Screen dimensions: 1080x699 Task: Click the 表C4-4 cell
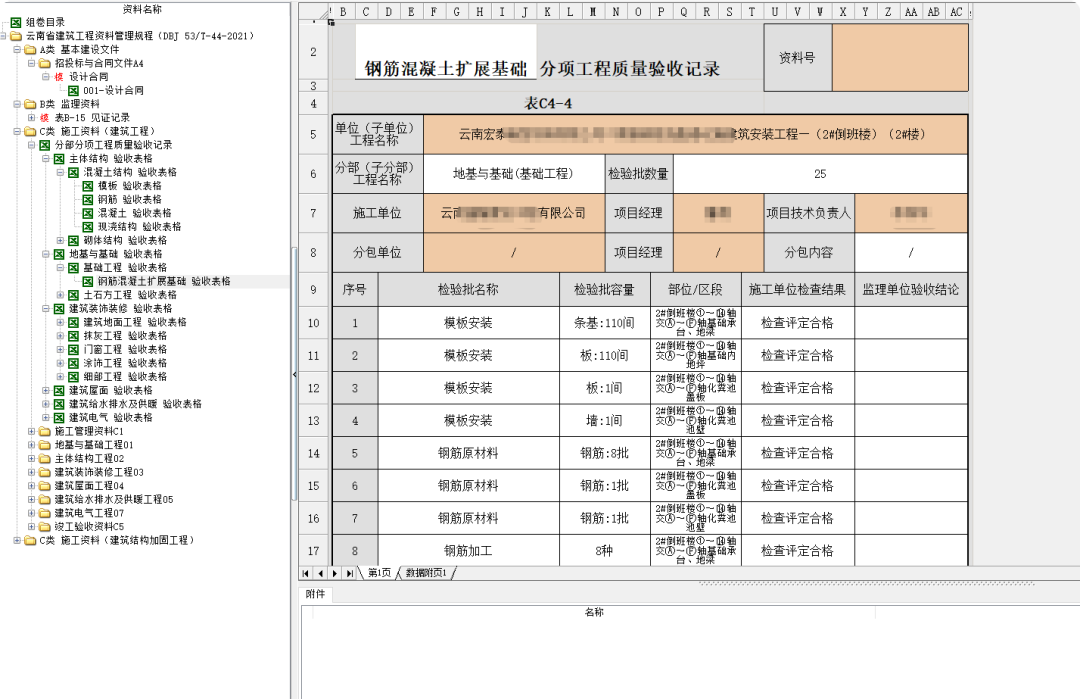[548, 103]
